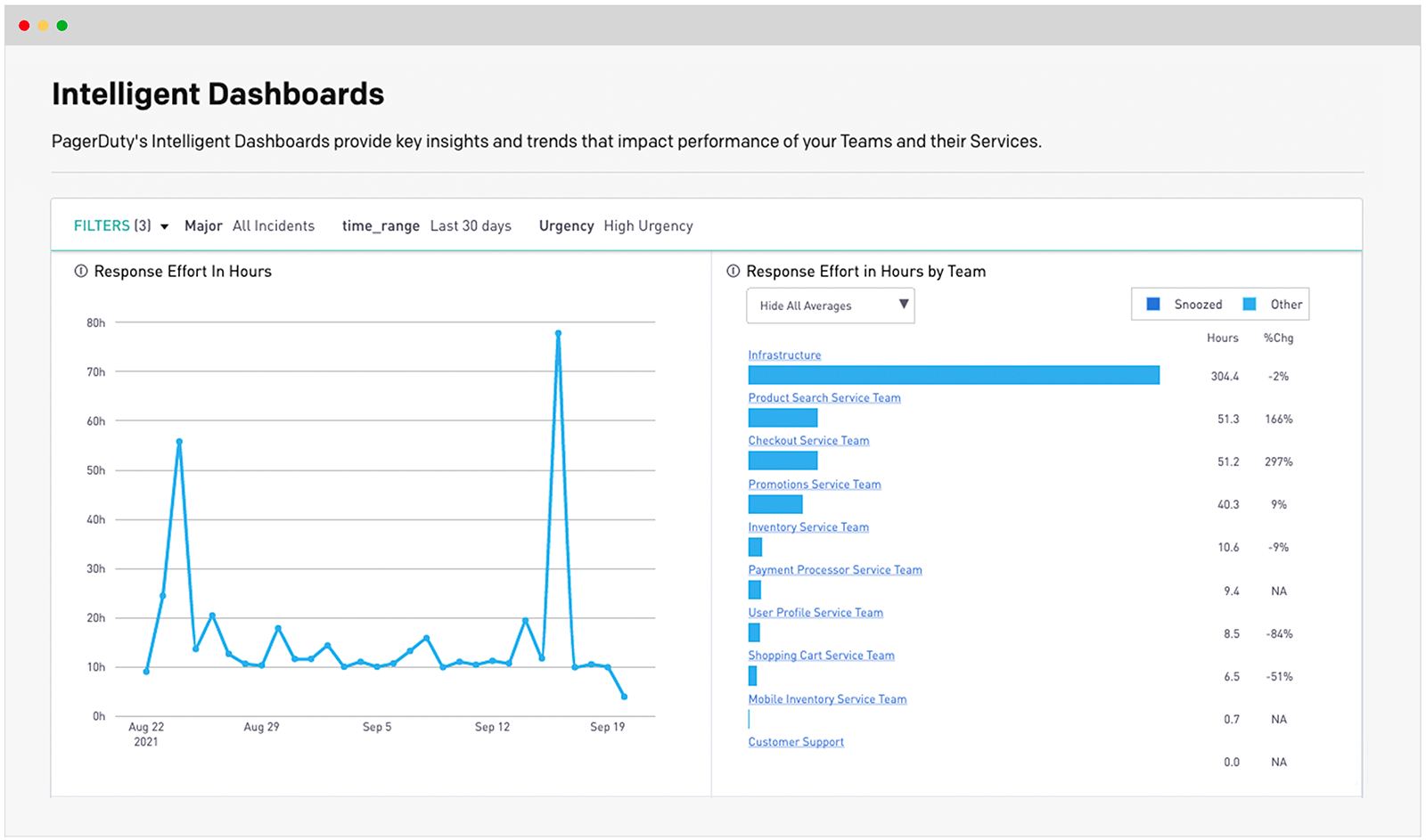Click the Infrastructure hours bar

pyautogui.click(x=954, y=375)
